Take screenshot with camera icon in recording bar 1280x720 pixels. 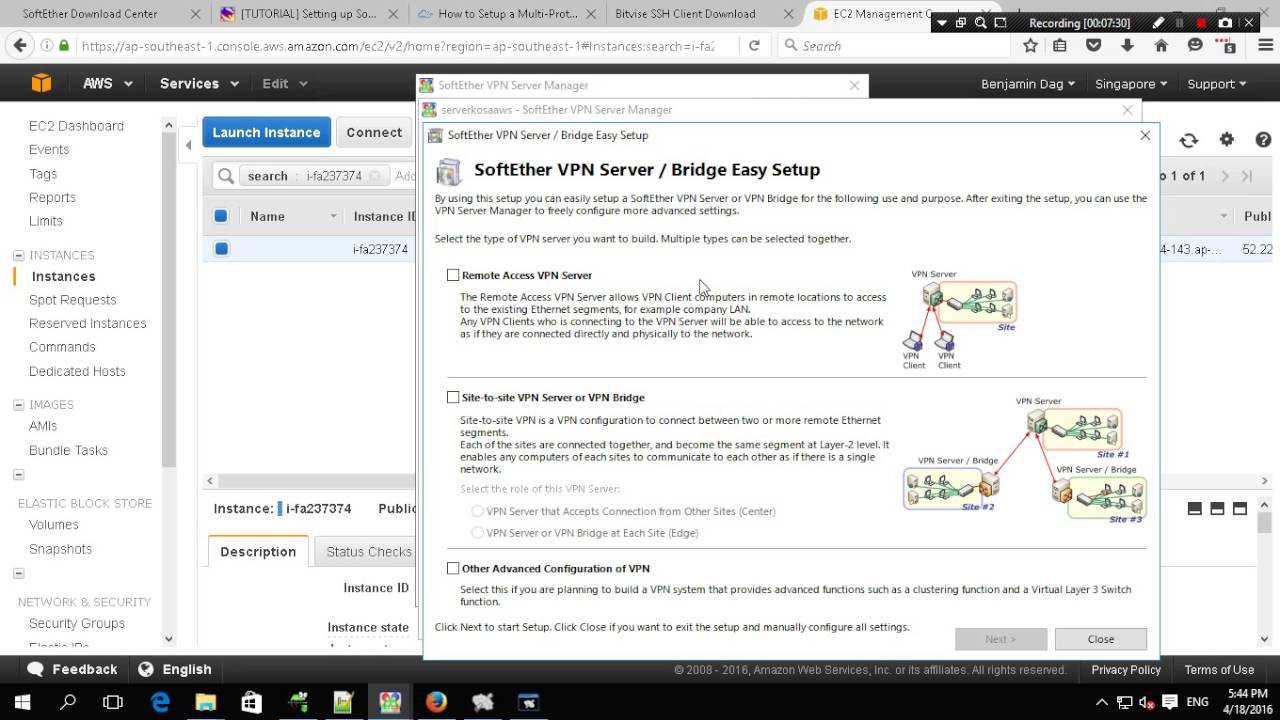pyautogui.click(x=1225, y=22)
